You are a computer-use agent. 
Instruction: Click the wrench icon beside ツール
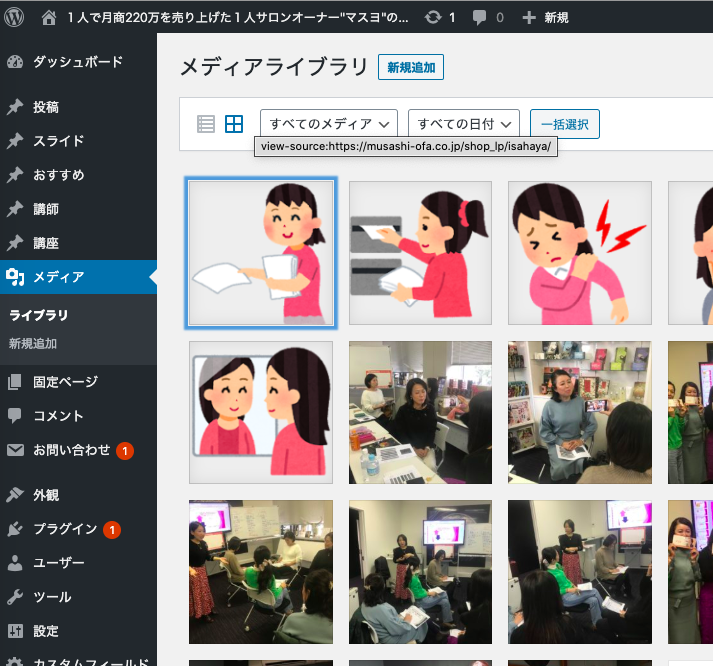coord(15,597)
